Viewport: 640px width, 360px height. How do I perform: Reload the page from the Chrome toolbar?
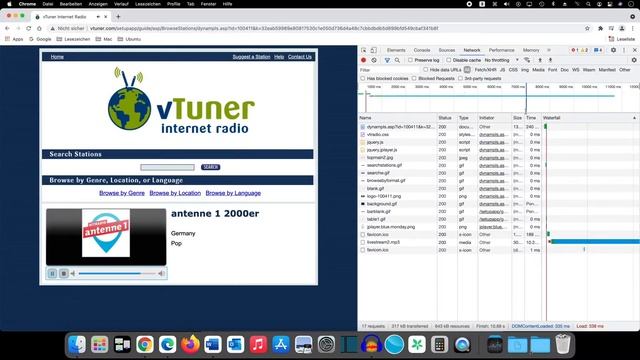click(x=29, y=28)
